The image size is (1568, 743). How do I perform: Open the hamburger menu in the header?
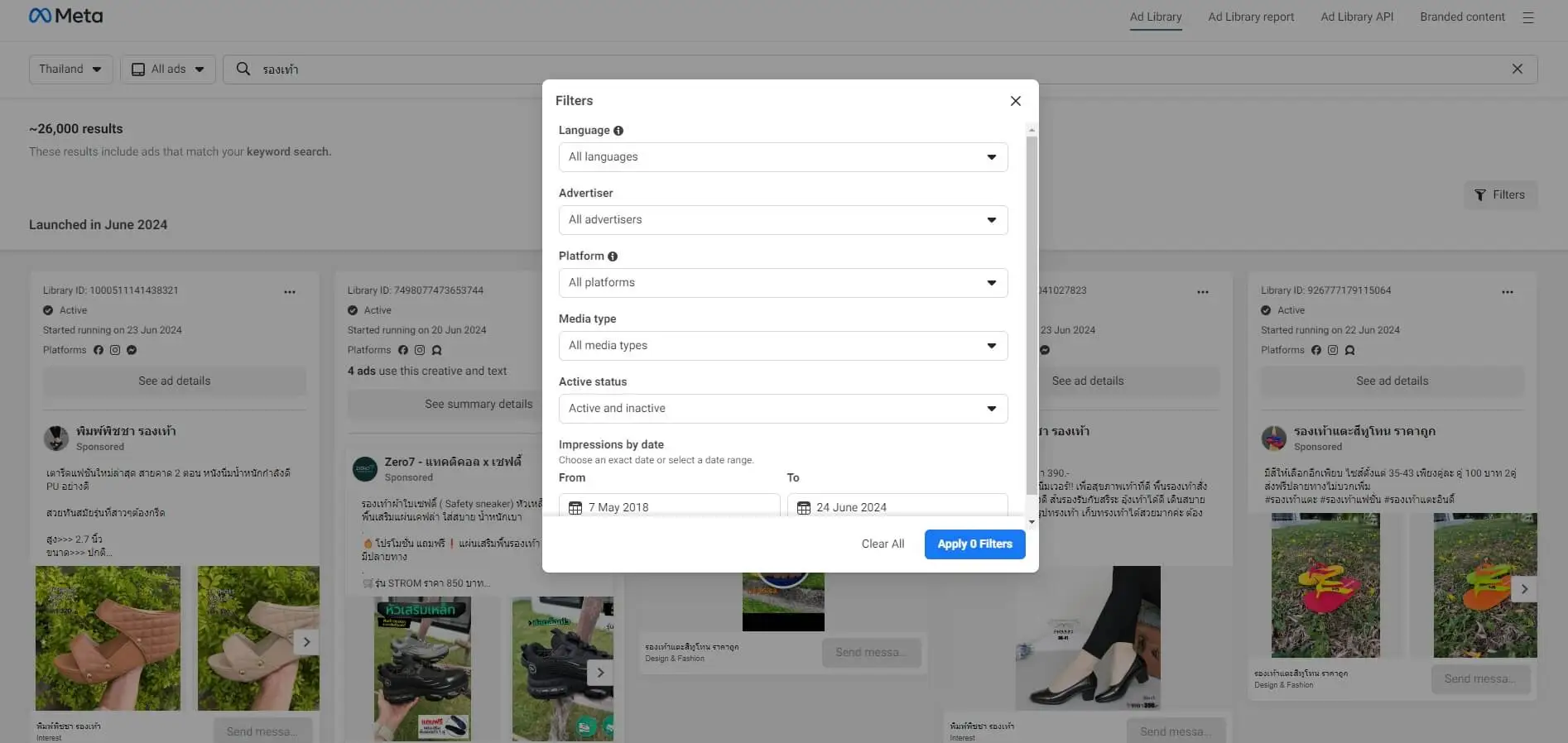[x=1528, y=17]
